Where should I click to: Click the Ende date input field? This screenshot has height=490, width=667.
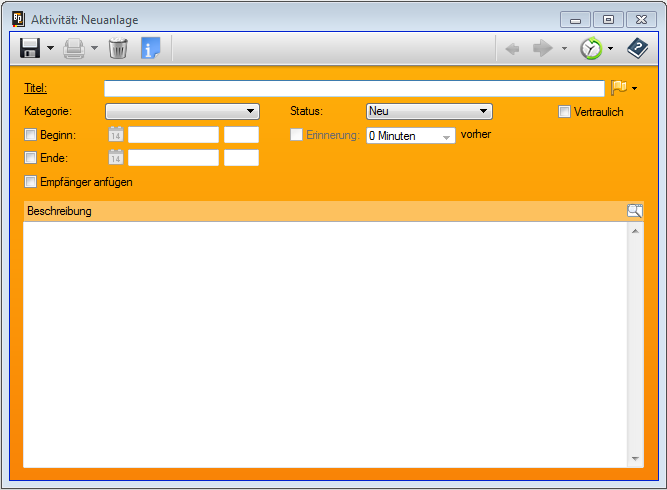[173, 157]
